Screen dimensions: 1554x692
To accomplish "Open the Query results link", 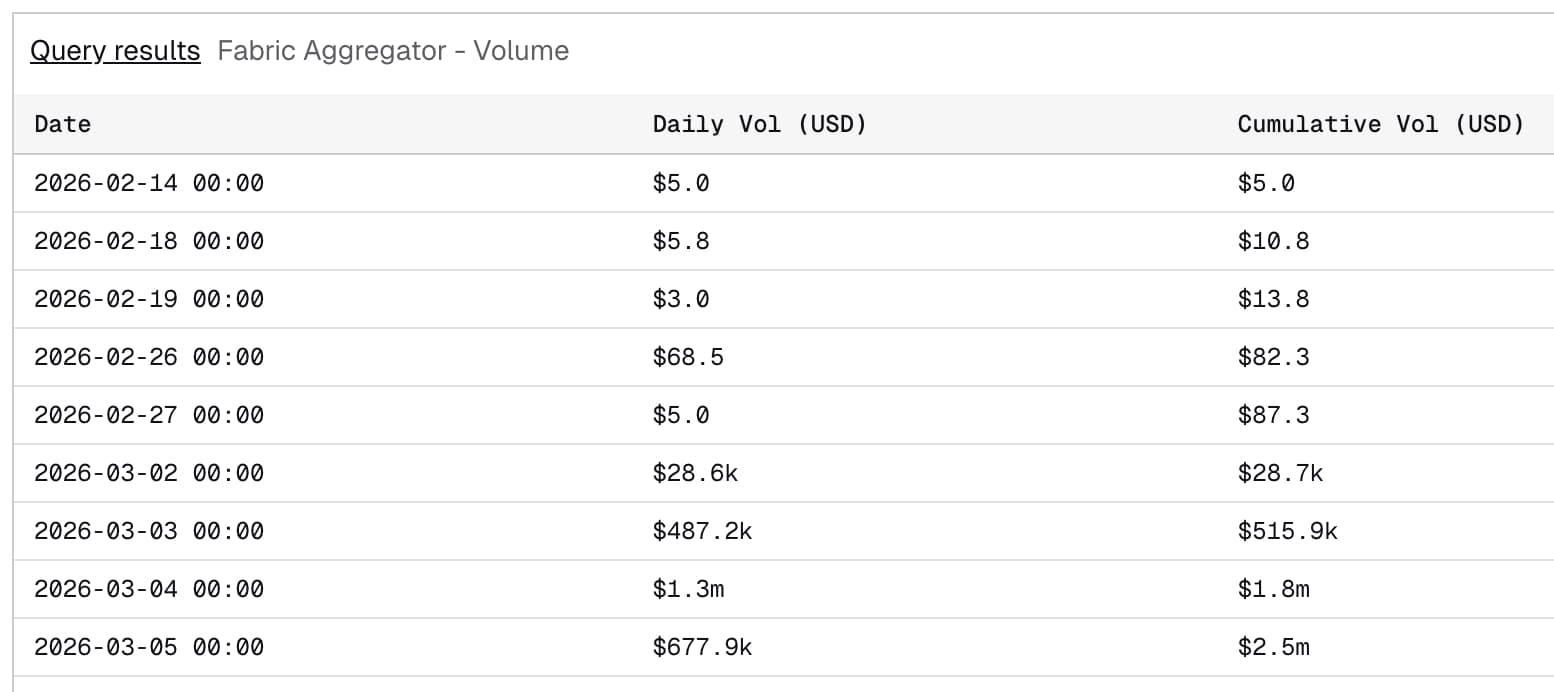I will pos(115,51).
